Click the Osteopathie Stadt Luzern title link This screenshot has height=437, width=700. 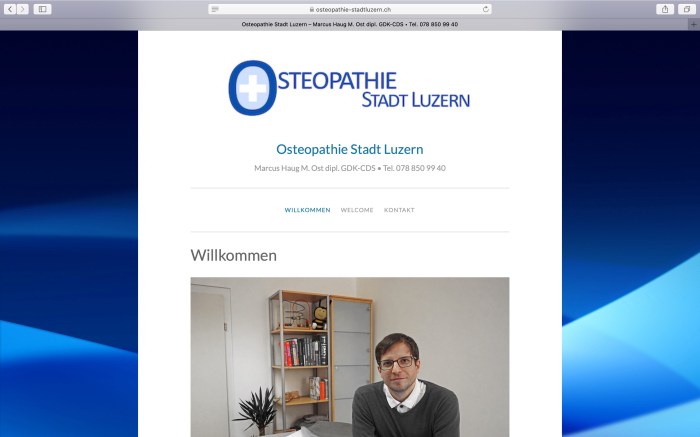(x=350, y=149)
